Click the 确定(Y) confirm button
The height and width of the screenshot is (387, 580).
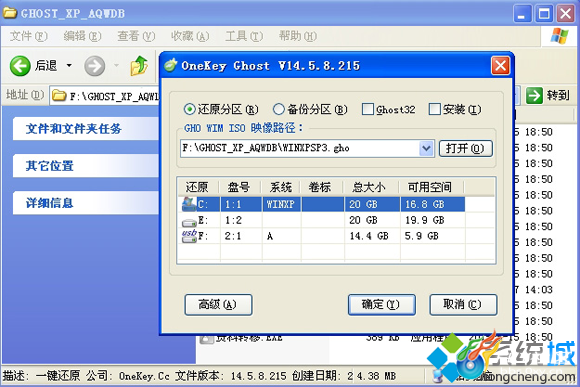click(x=381, y=304)
